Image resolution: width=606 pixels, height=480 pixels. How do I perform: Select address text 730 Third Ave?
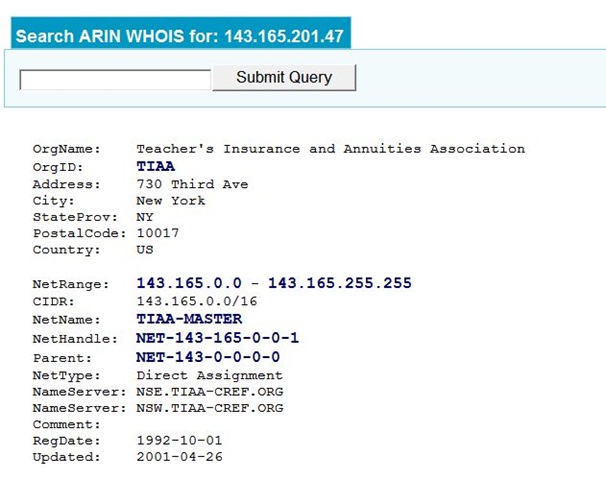click(192, 184)
